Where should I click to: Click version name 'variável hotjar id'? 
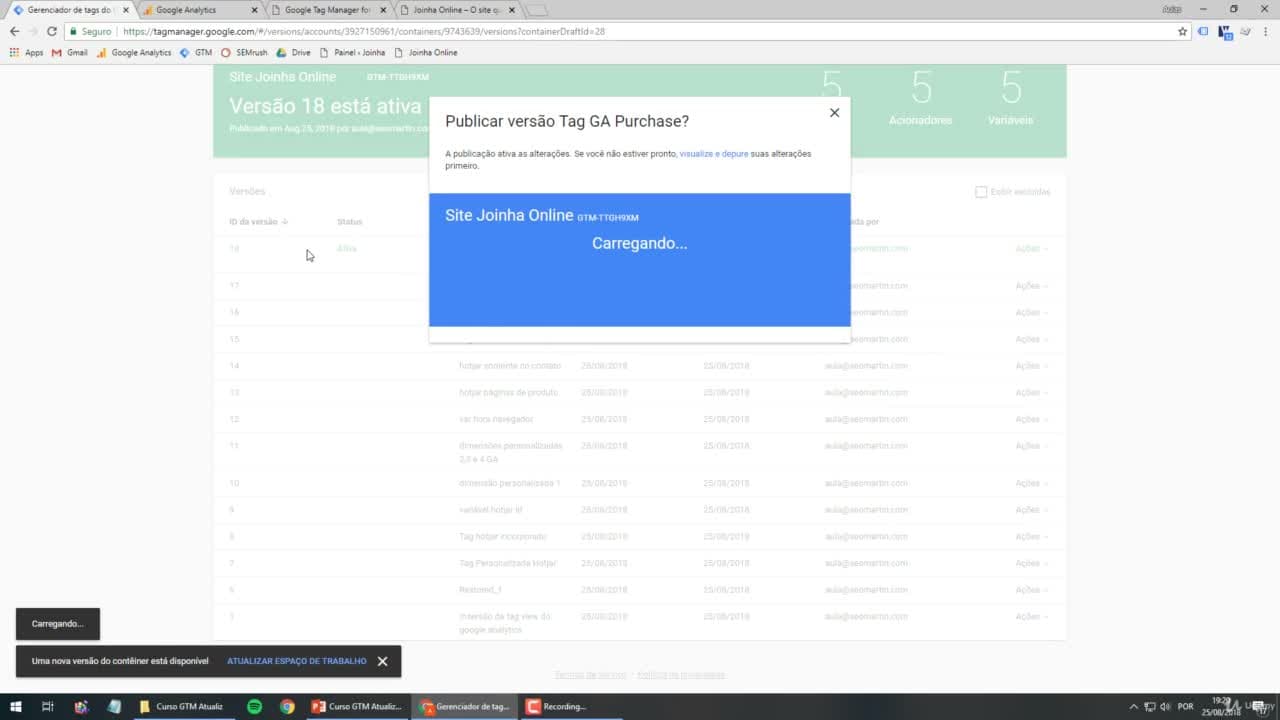click(x=490, y=510)
